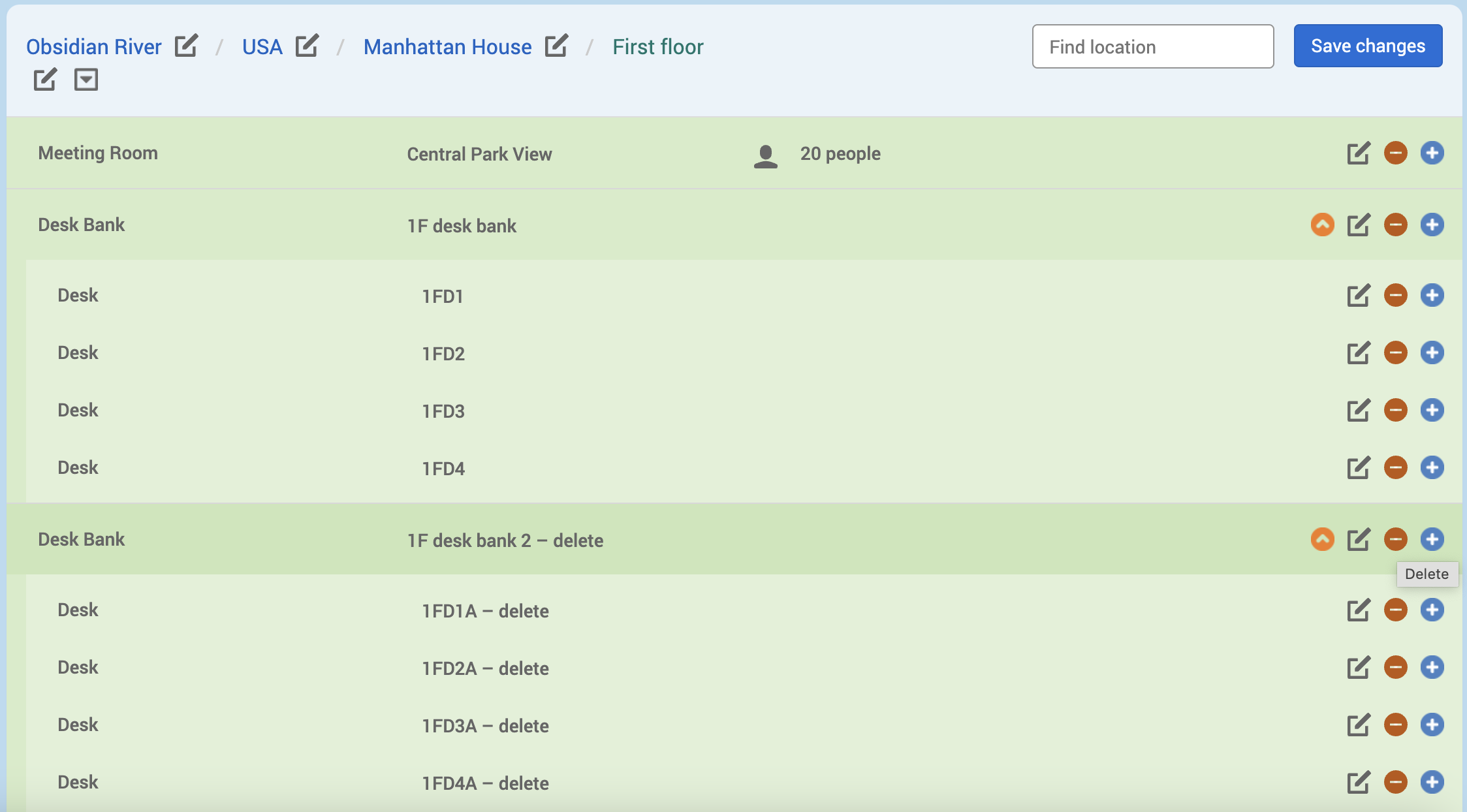Navigate to USA breadcrumb link
This screenshot has height=812, width=1467.
click(x=262, y=47)
